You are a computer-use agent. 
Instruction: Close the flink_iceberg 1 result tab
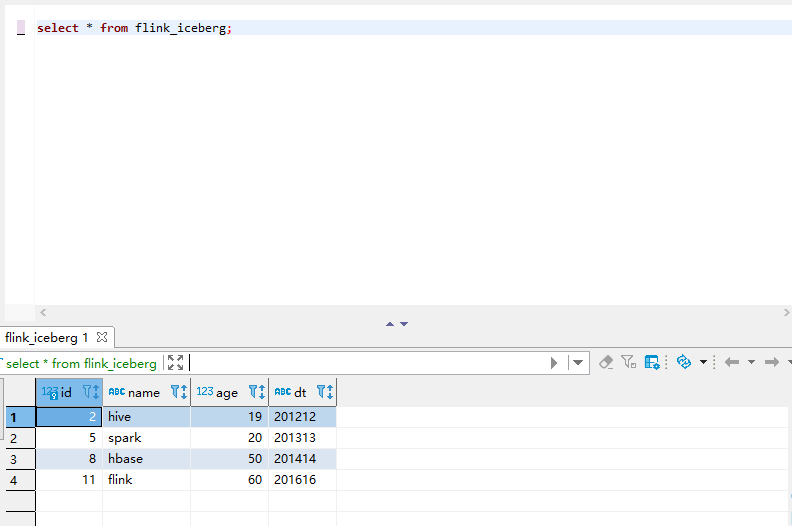point(102,338)
